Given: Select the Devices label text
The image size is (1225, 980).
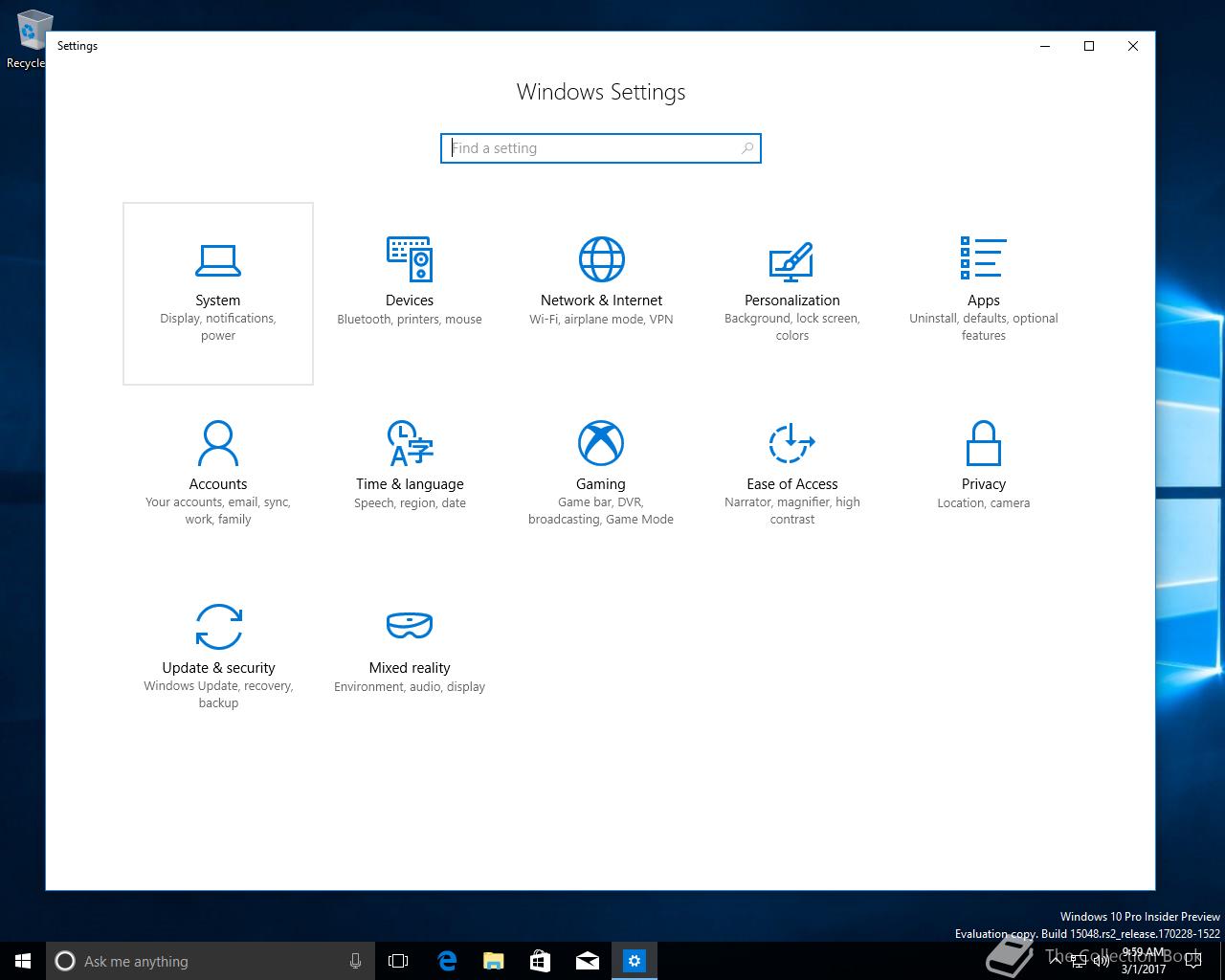Looking at the screenshot, I should pos(410,301).
